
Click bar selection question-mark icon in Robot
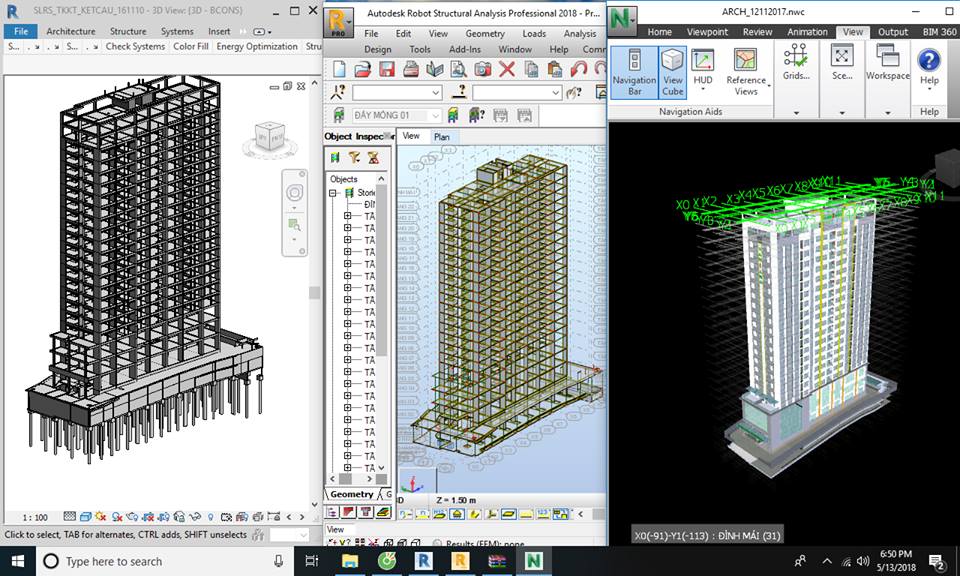[459, 92]
